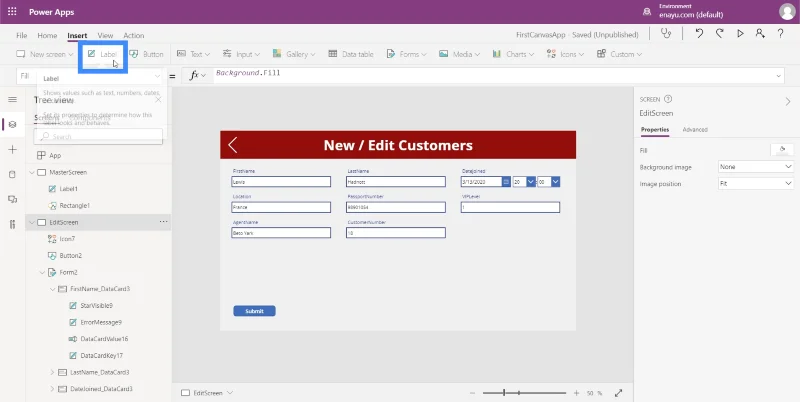
Task: Open the Insert plus icon in left rail
Action: (x=13, y=149)
